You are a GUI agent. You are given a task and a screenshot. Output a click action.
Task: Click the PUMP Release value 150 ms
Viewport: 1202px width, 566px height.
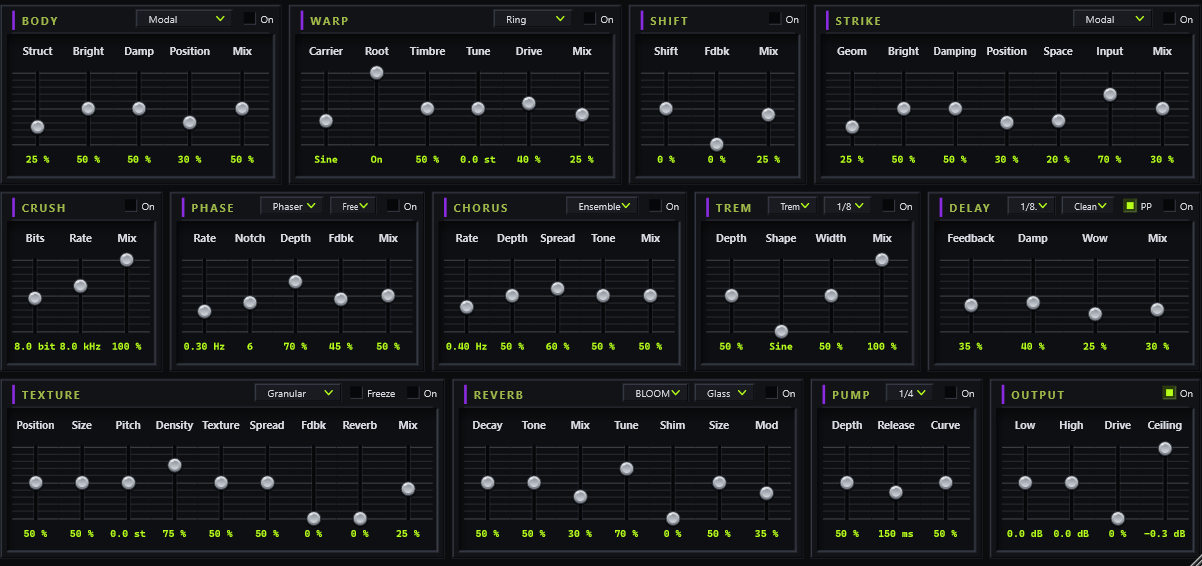tap(896, 534)
